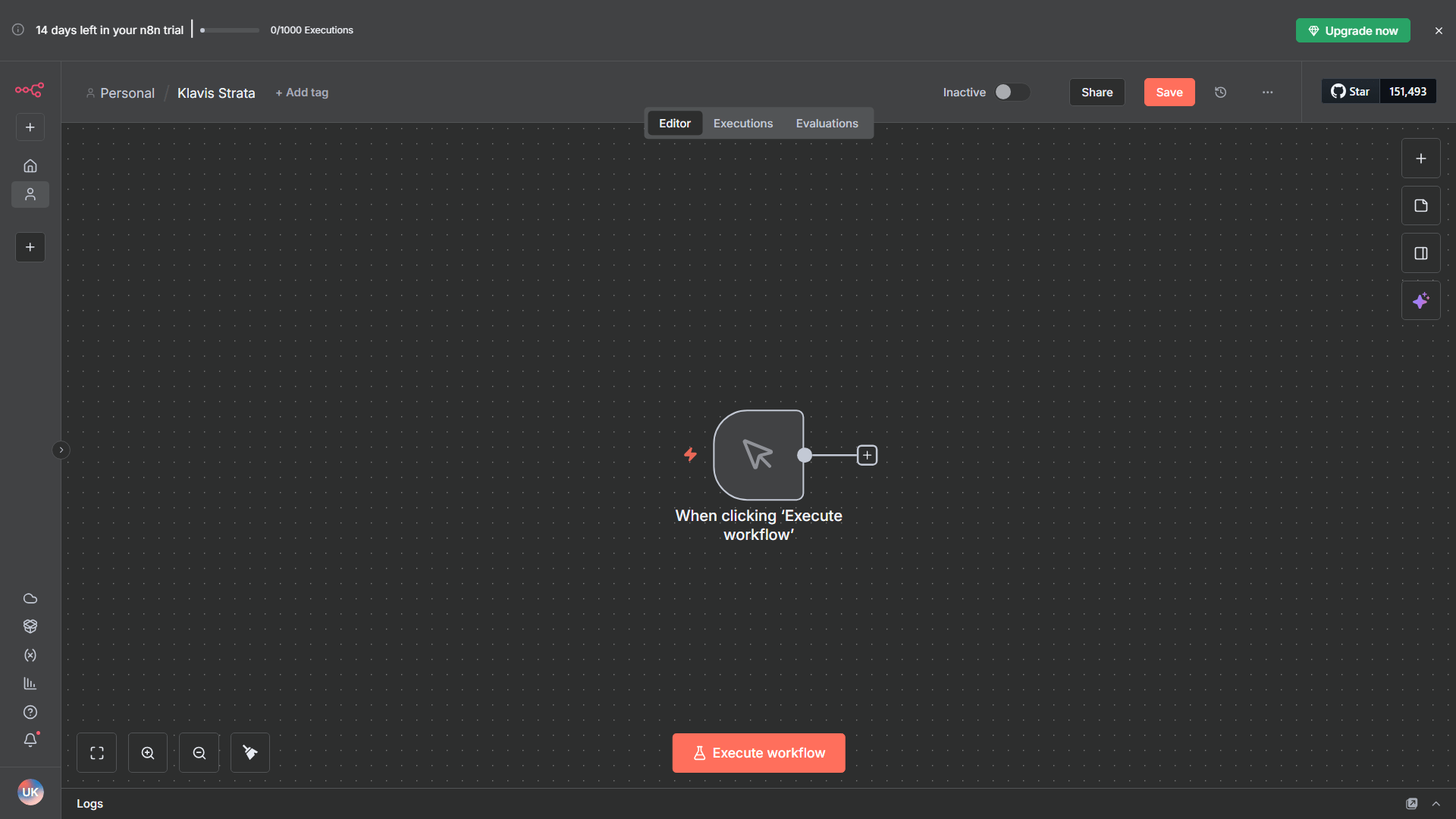Add a sticky note from the right toolbar
The image size is (1456, 819).
[1421, 205]
